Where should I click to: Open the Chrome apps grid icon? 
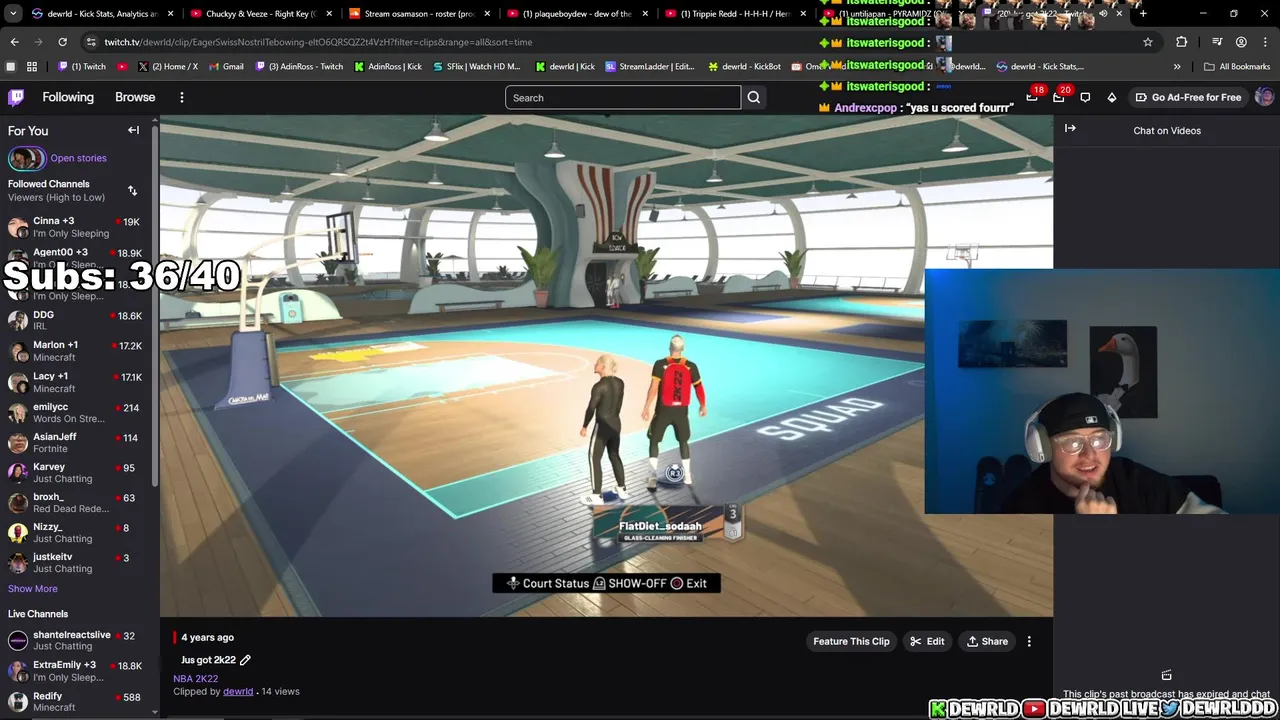pos(32,66)
